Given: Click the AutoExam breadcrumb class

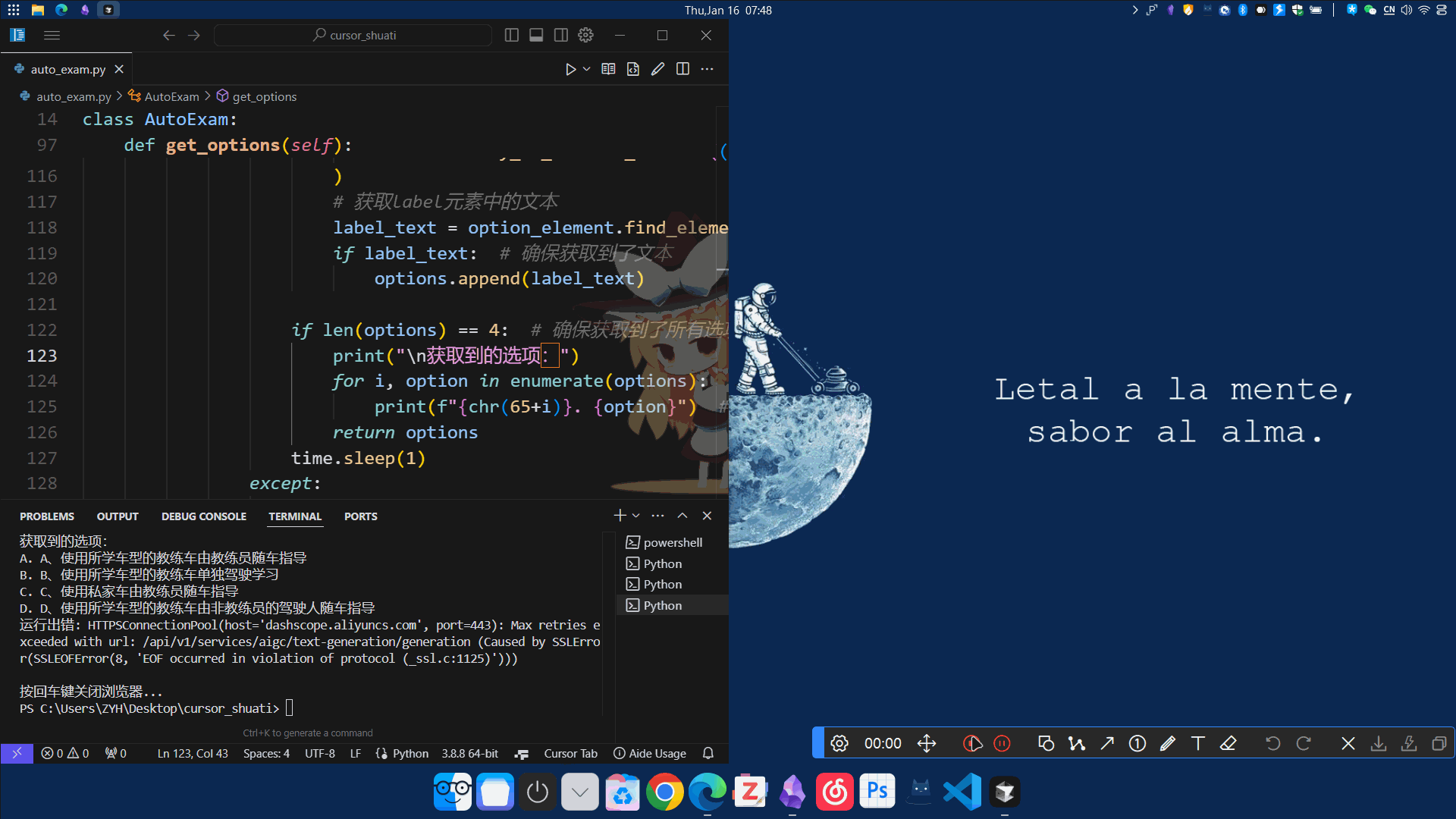Looking at the screenshot, I should tap(171, 96).
